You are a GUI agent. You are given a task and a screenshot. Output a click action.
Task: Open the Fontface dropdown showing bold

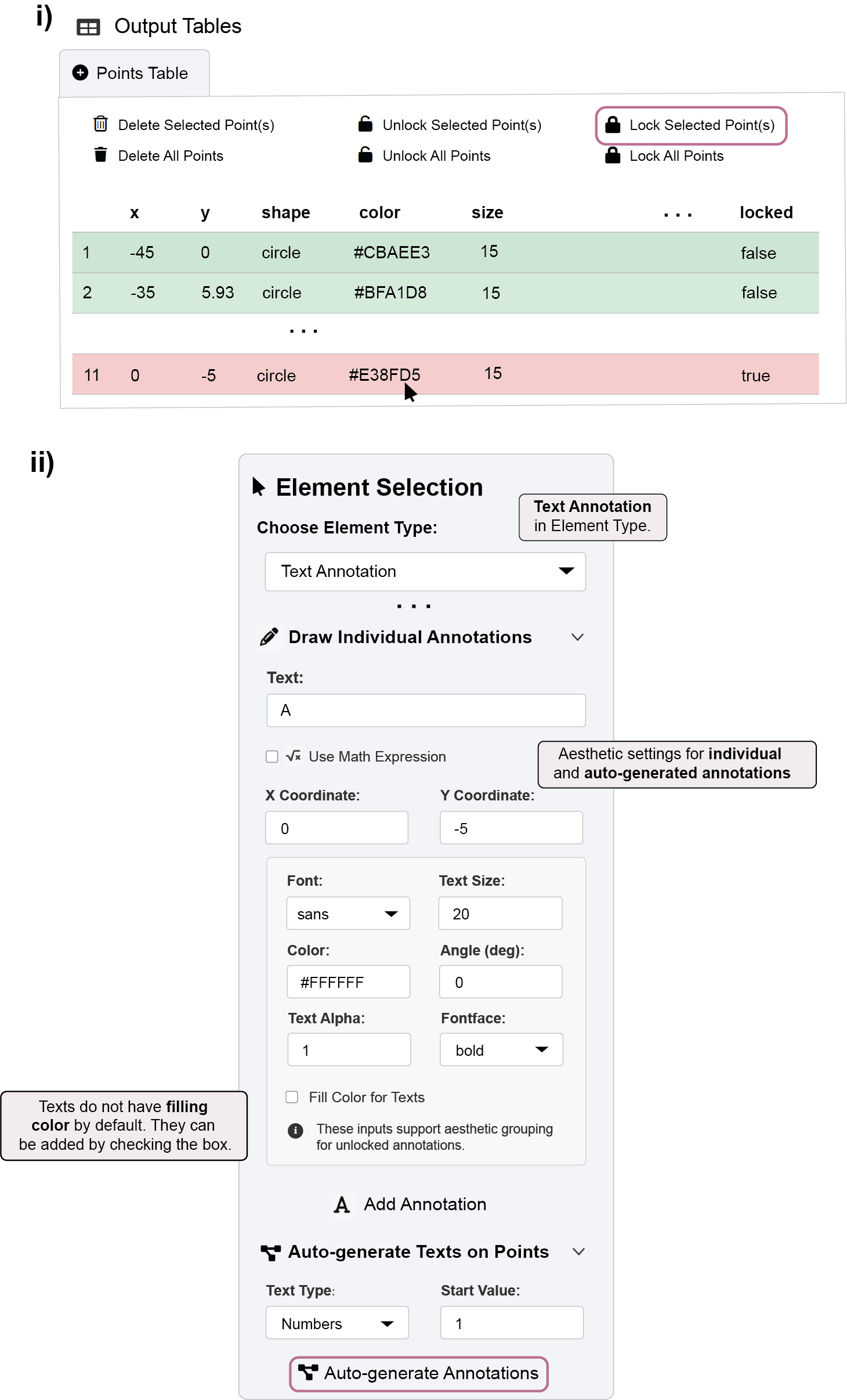coord(501,1050)
